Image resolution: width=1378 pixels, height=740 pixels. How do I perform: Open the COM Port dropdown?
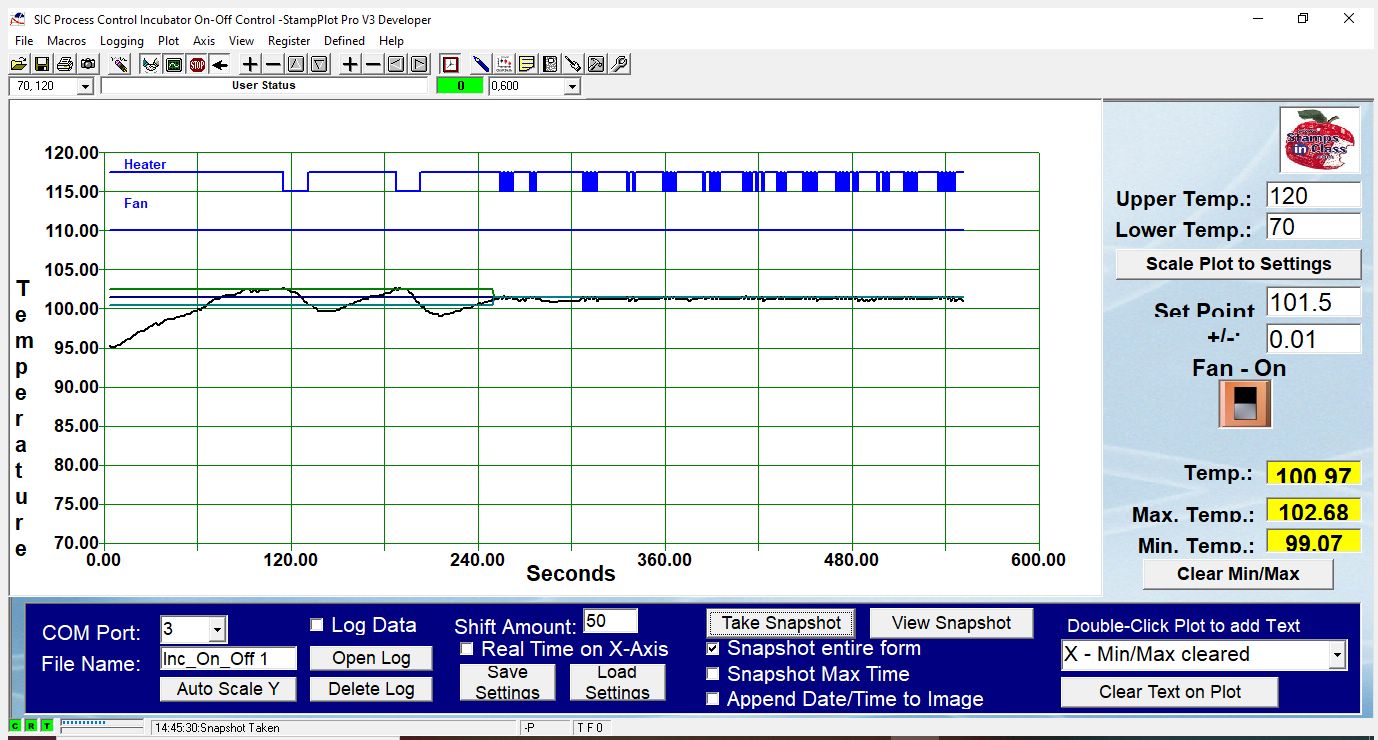click(x=217, y=629)
